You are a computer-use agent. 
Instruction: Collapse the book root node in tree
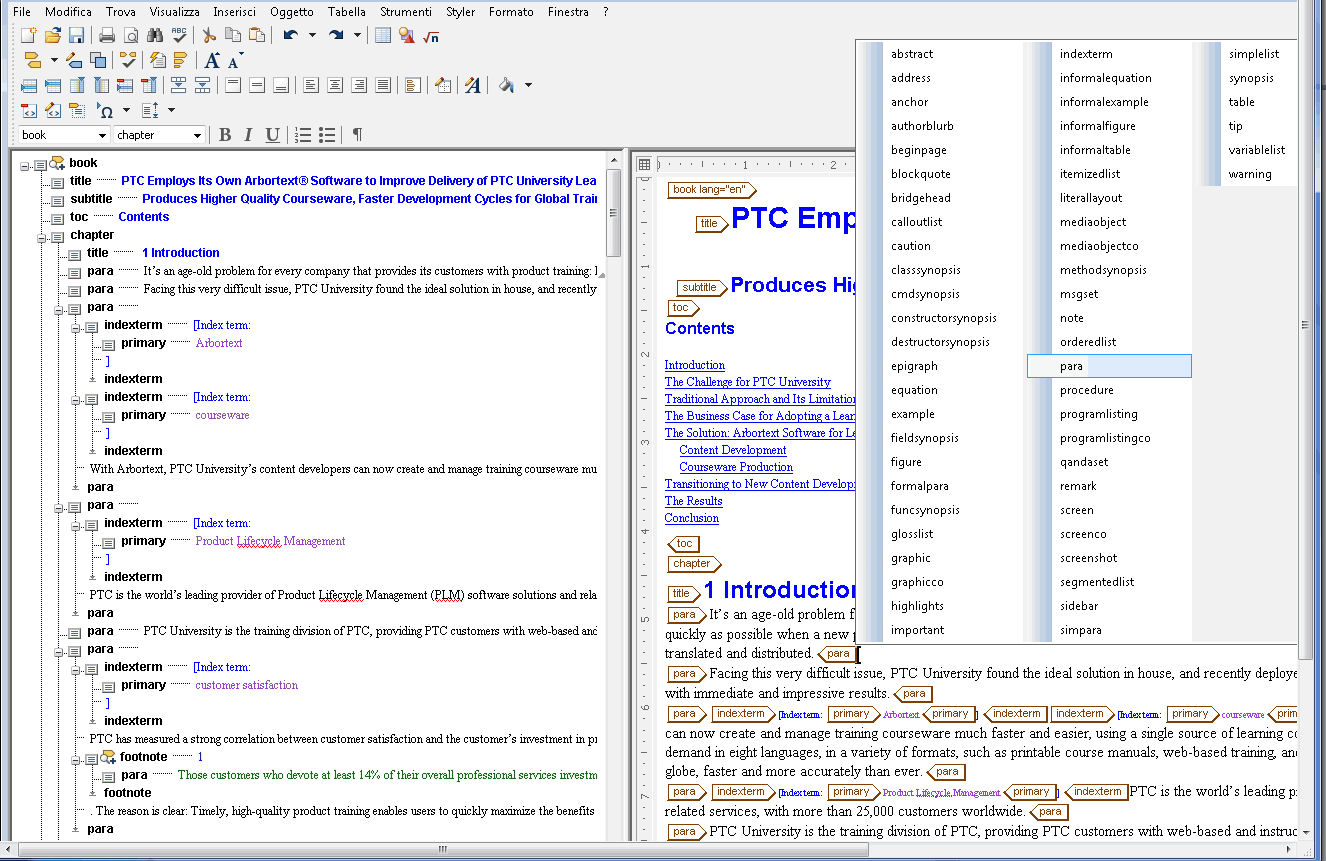25,164
